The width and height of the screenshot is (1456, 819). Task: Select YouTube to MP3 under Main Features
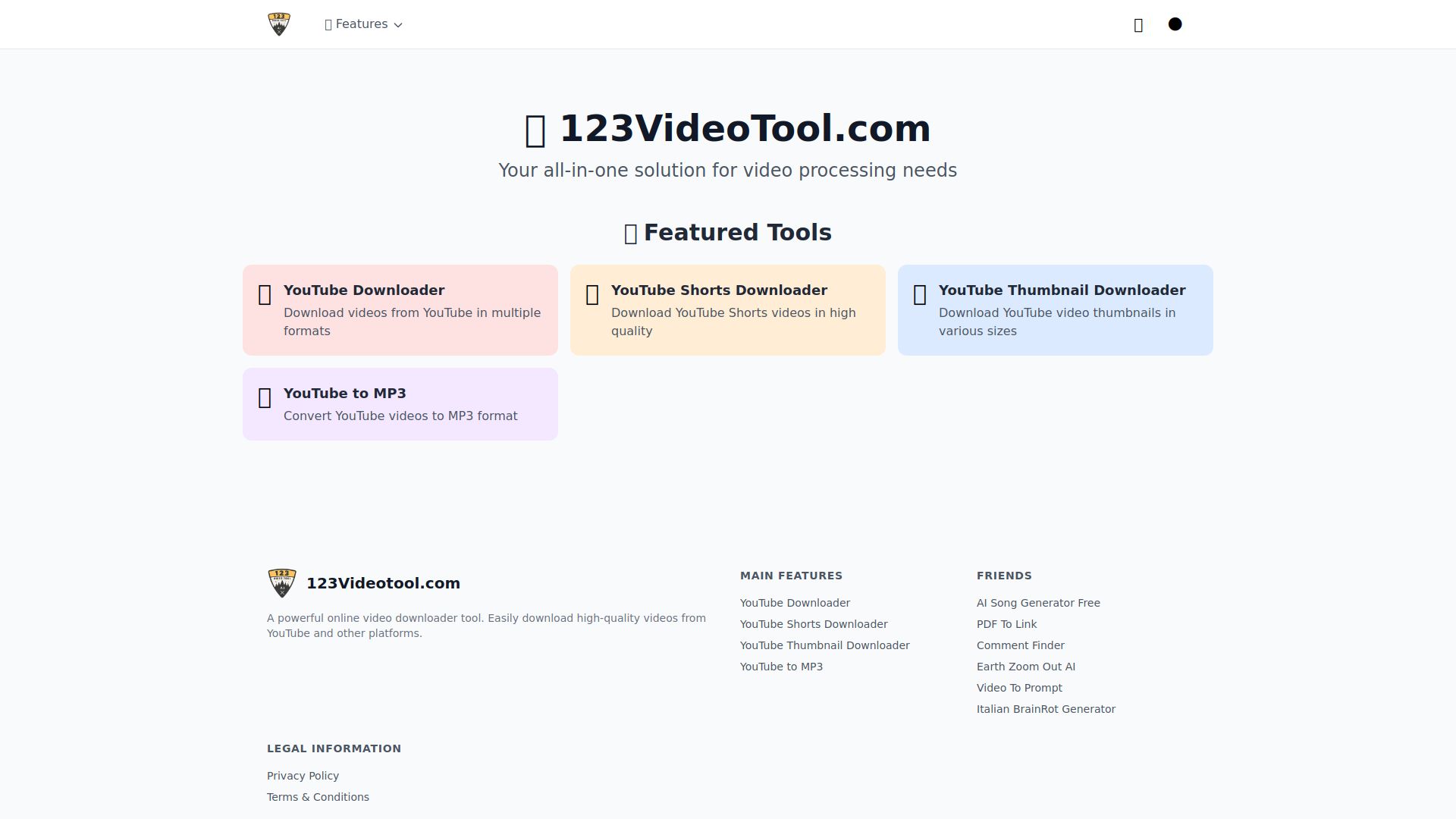click(x=781, y=667)
